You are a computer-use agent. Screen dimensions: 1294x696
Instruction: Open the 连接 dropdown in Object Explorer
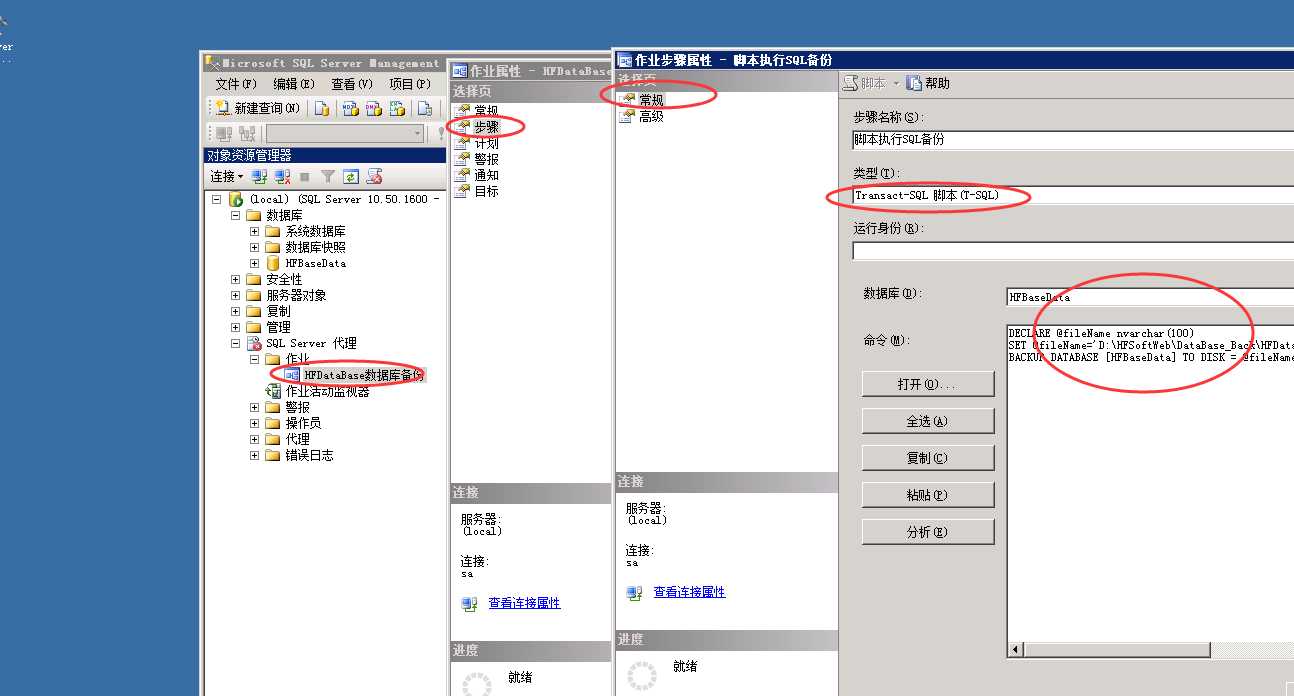click(227, 176)
